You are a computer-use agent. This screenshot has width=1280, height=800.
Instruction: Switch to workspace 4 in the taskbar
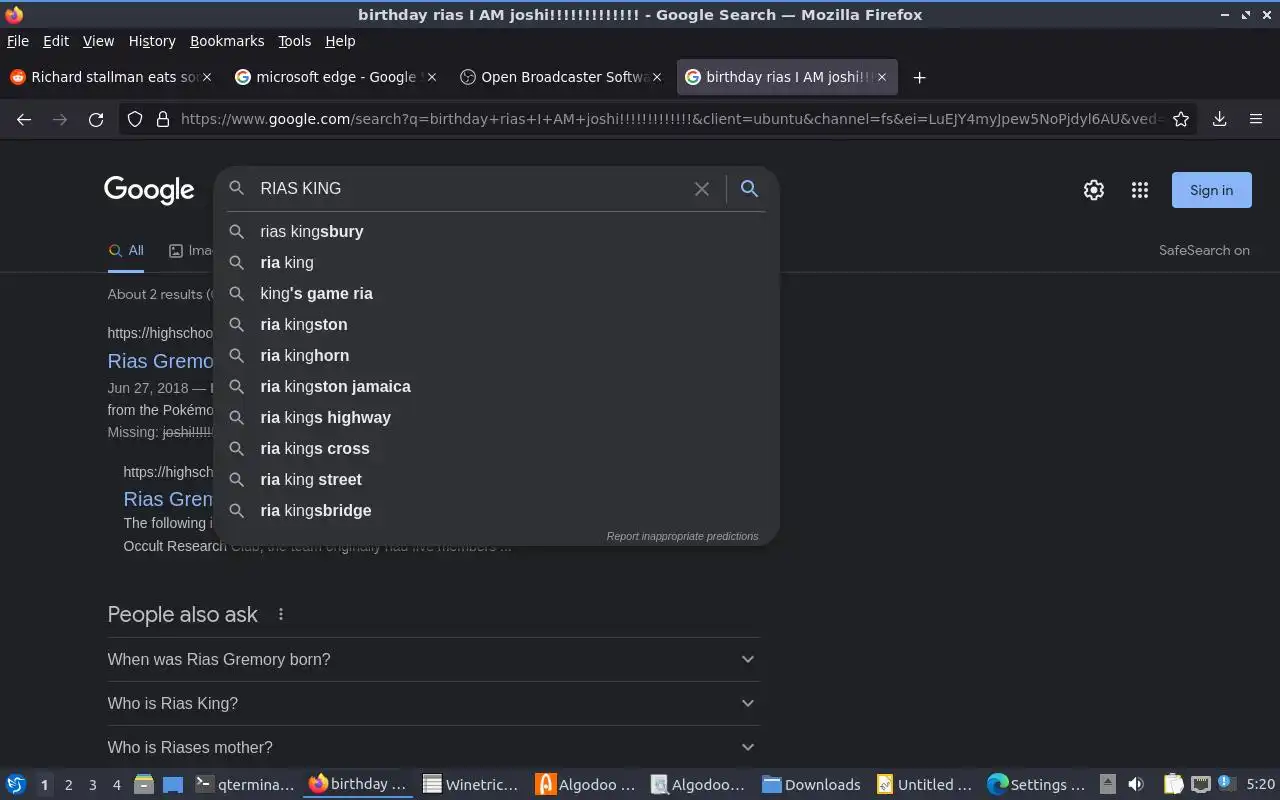116,785
